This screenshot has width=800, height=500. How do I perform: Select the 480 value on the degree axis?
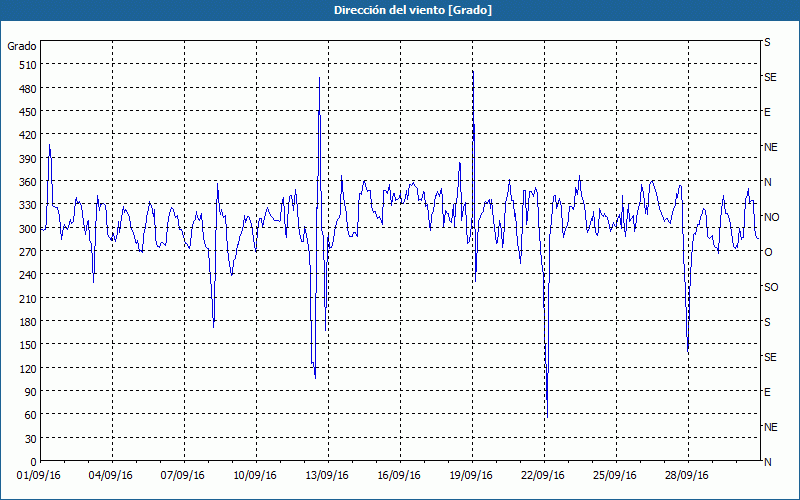(28, 89)
